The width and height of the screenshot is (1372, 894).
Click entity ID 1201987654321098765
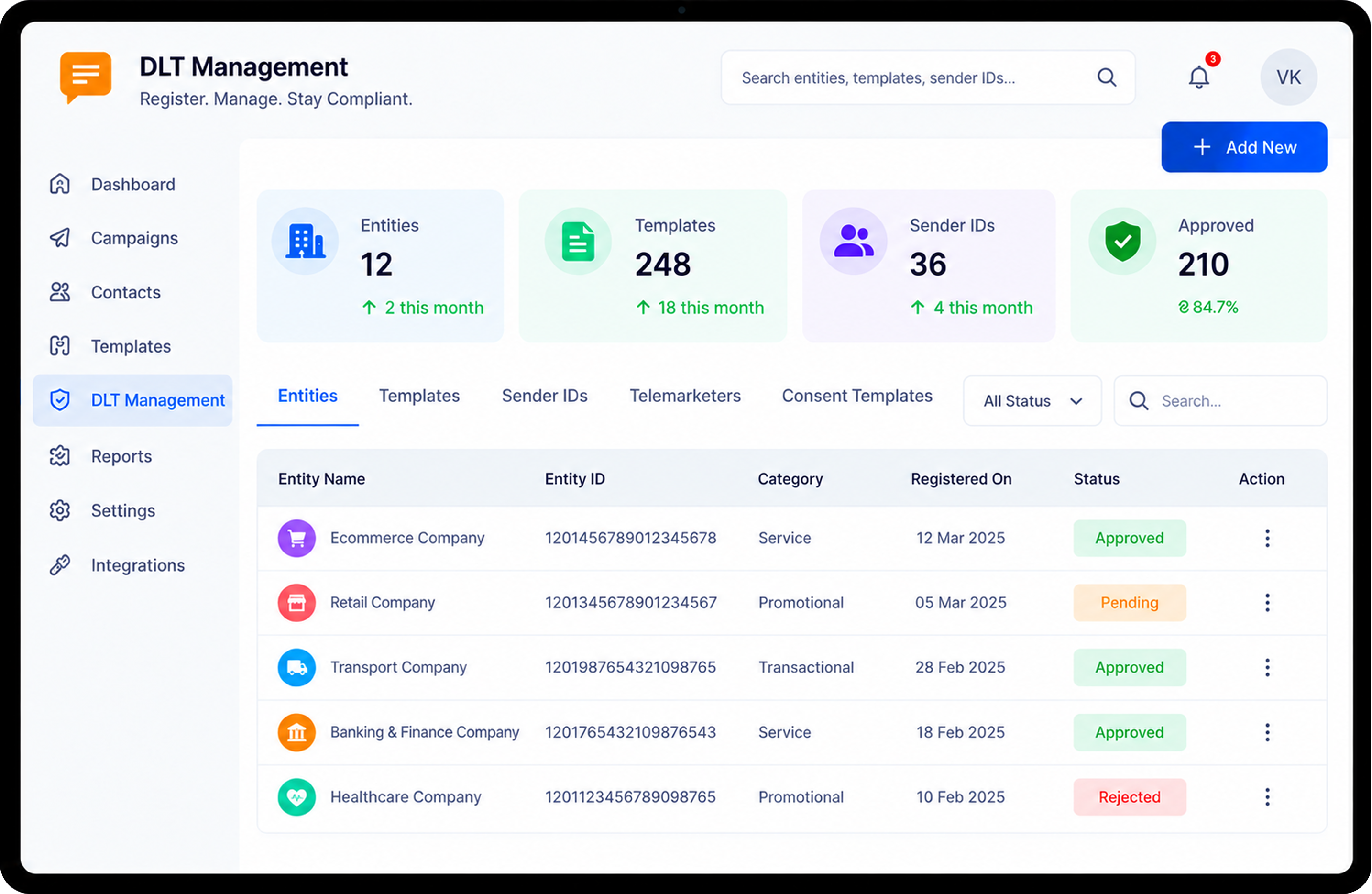(631, 667)
